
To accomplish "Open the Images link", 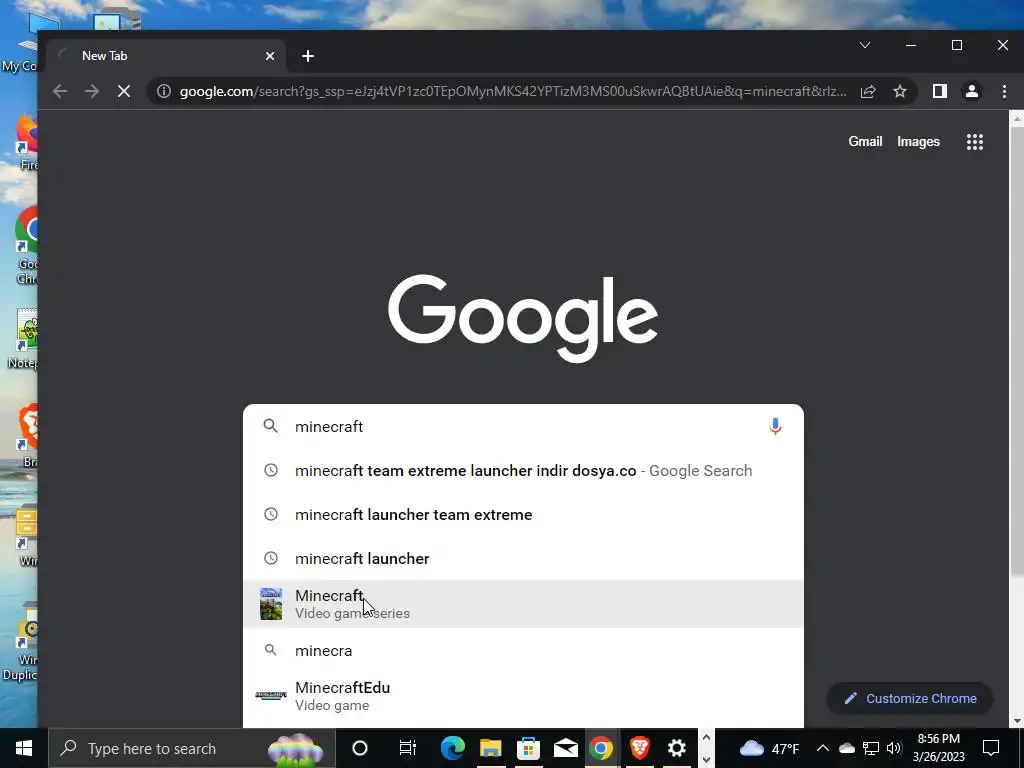I will 918,142.
